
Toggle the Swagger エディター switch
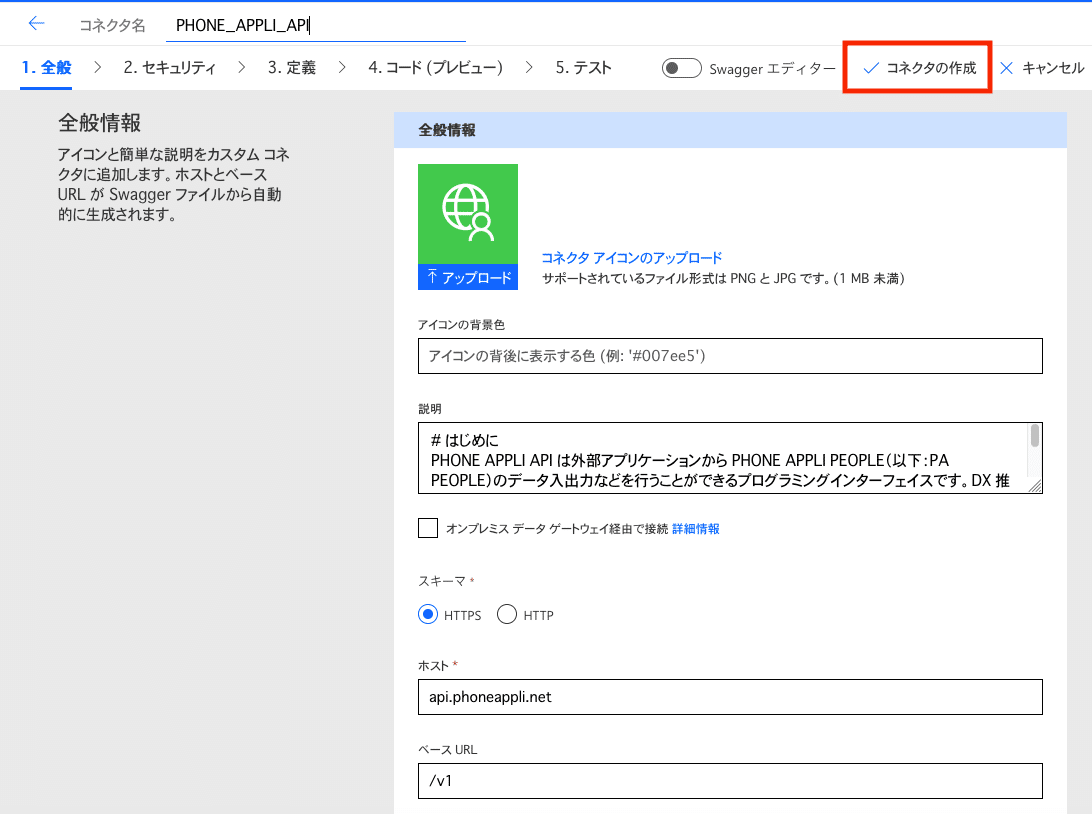pyautogui.click(x=681, y=68)
